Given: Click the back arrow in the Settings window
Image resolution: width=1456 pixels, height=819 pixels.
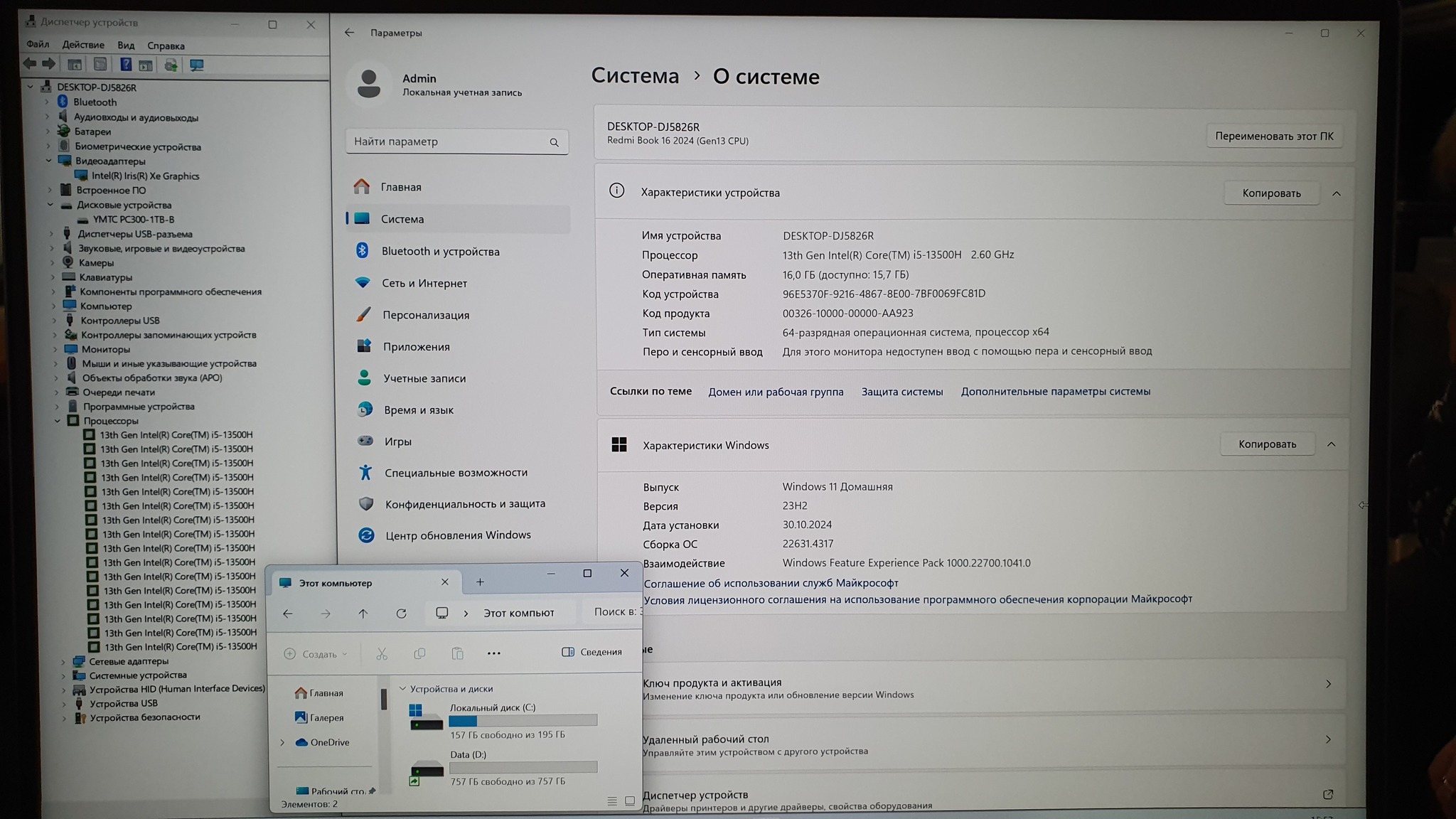Looking at the screenshot, I should (x=349, y=33).
